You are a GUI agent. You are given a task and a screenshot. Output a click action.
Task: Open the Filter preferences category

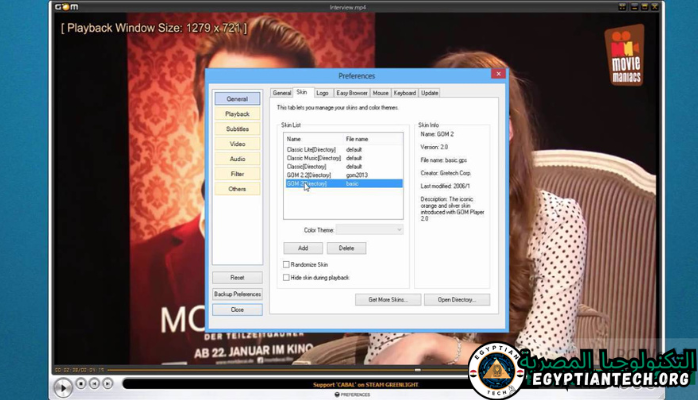[x=237, y=174]
